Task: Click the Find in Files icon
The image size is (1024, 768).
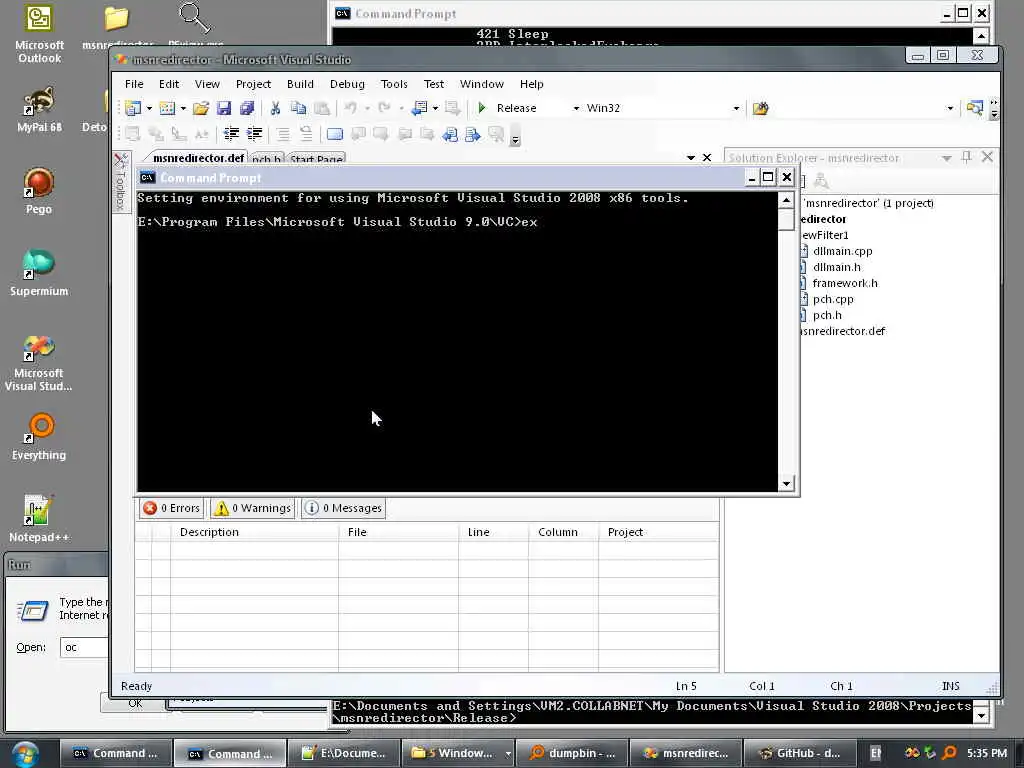Action: (760, 108)
